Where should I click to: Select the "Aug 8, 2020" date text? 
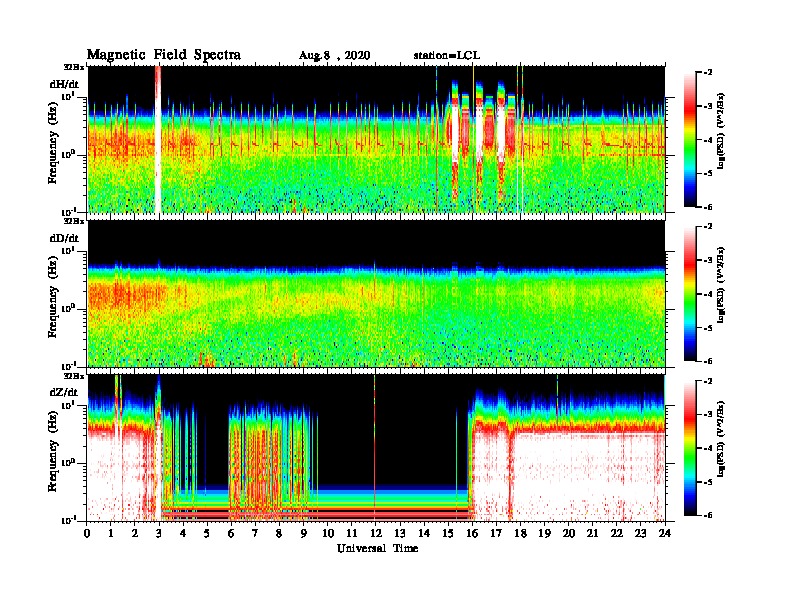coord(334,56)
